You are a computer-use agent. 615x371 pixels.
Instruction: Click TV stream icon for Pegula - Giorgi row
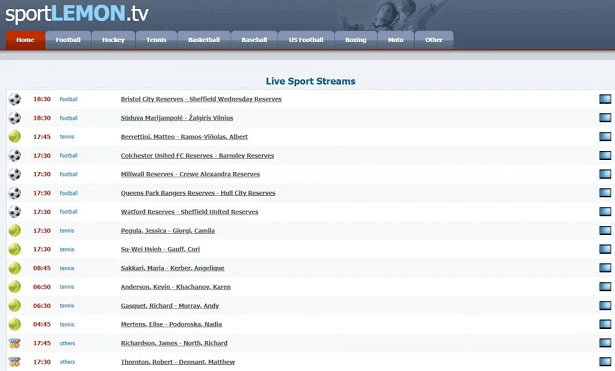point(605,230)
